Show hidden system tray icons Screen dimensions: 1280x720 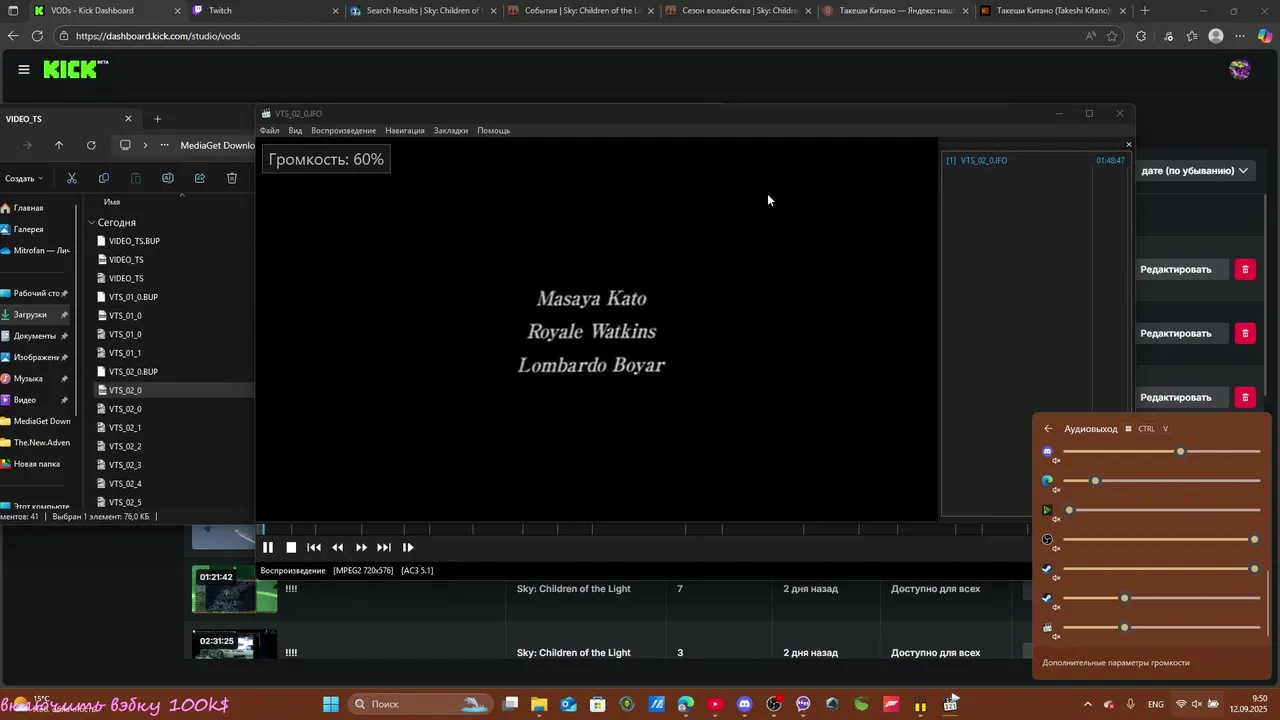point(1087,704)
